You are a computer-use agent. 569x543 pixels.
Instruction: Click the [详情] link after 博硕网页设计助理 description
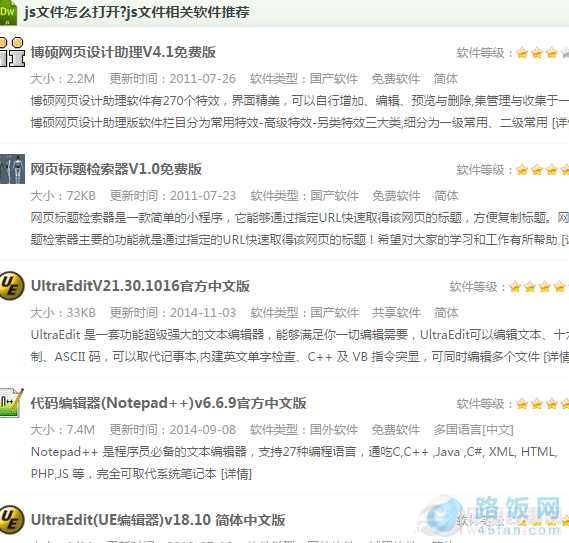560,123
